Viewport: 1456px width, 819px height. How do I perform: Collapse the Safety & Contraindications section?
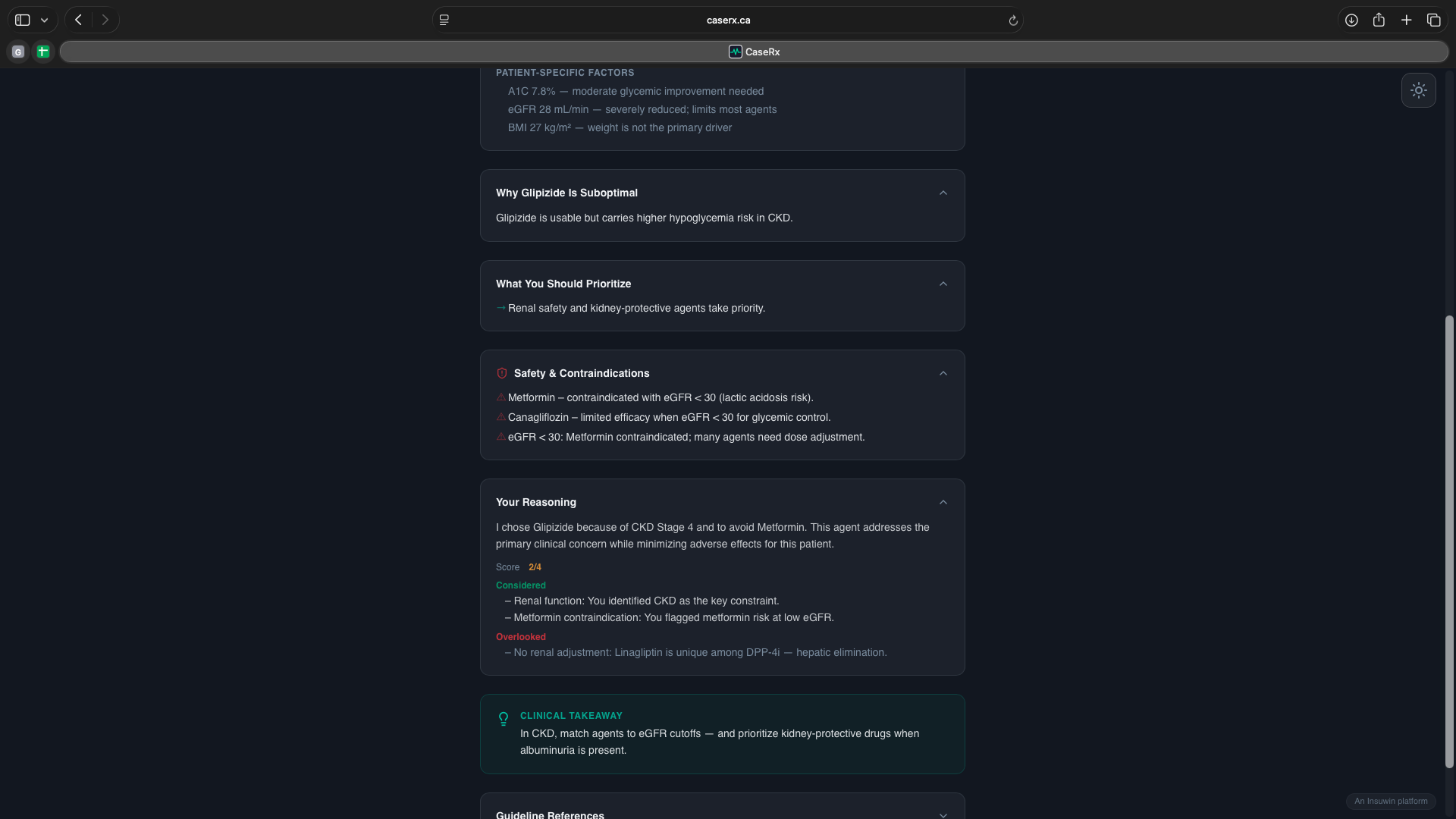click(943, 373)
